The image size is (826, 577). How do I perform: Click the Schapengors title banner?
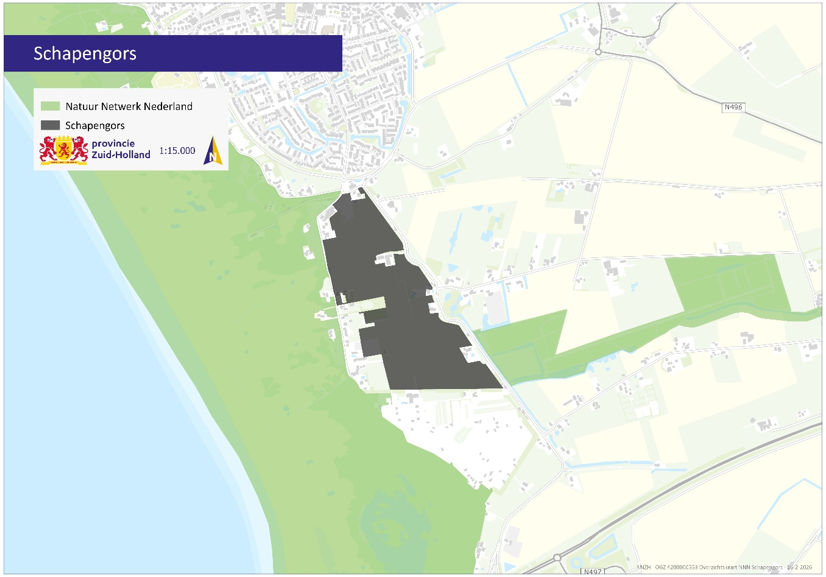[173, 53]
